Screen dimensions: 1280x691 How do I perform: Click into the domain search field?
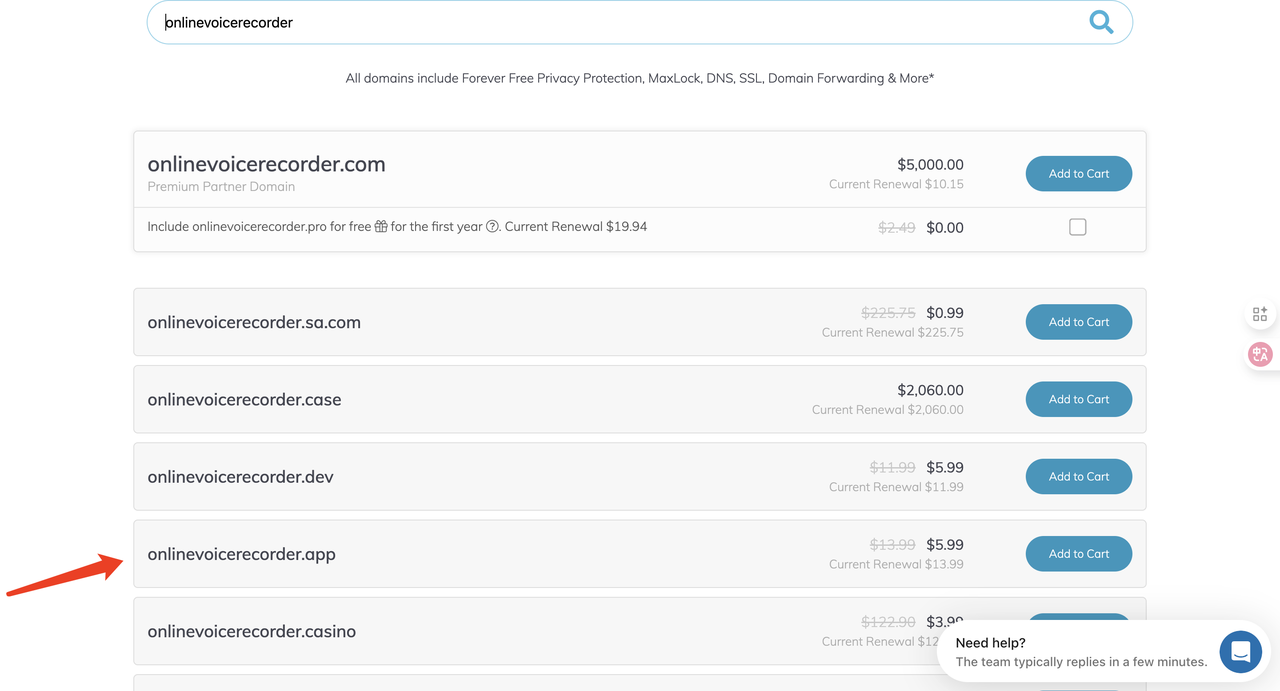click(620, 22)
